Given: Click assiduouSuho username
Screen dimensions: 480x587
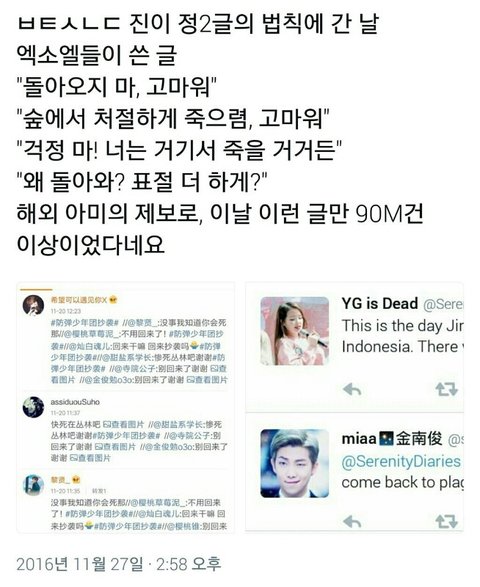Looking at the screenshot, I should (75, 402).
